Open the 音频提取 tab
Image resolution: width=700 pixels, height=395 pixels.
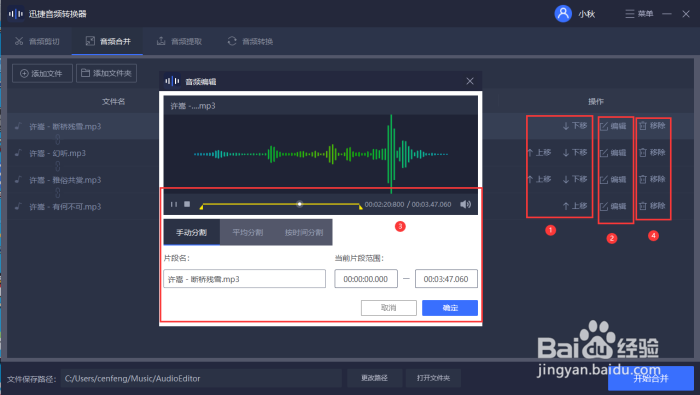click(x=179, y=41)
